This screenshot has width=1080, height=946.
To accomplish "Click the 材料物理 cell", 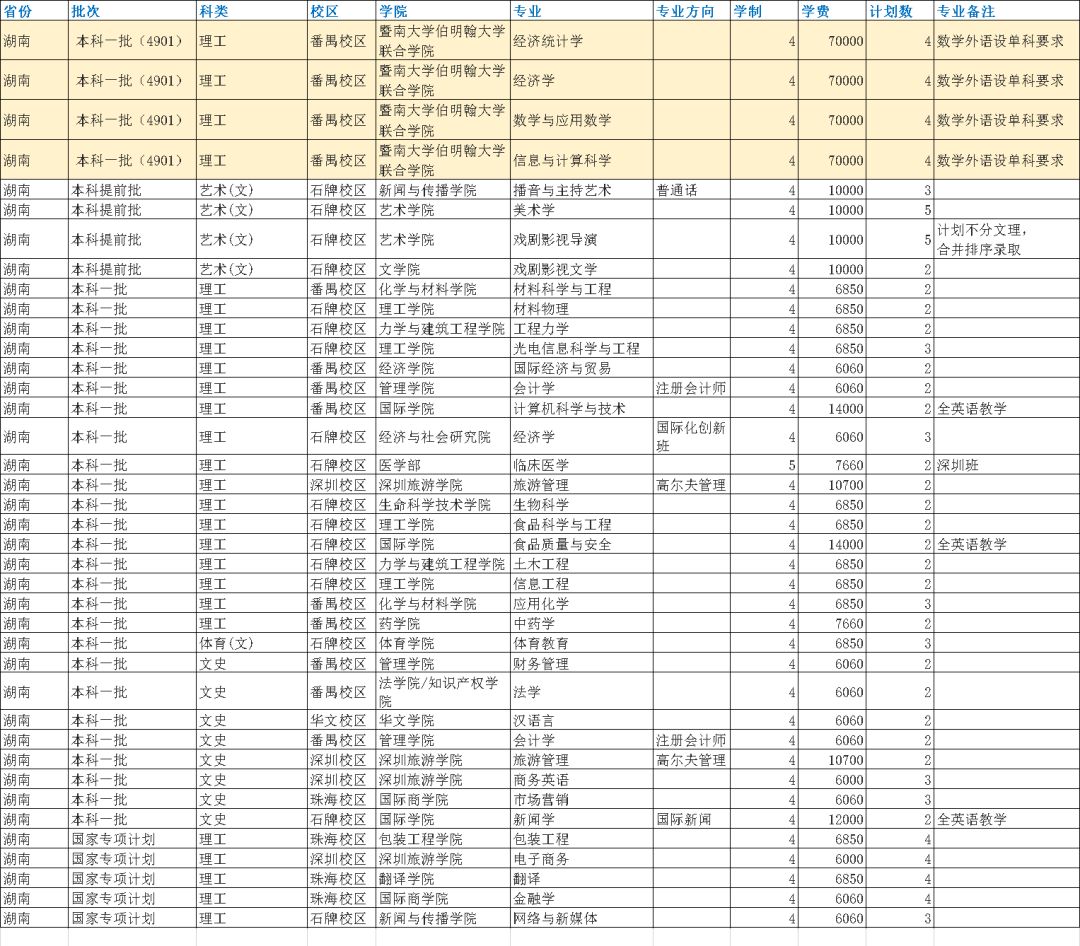I will [581, 309].
